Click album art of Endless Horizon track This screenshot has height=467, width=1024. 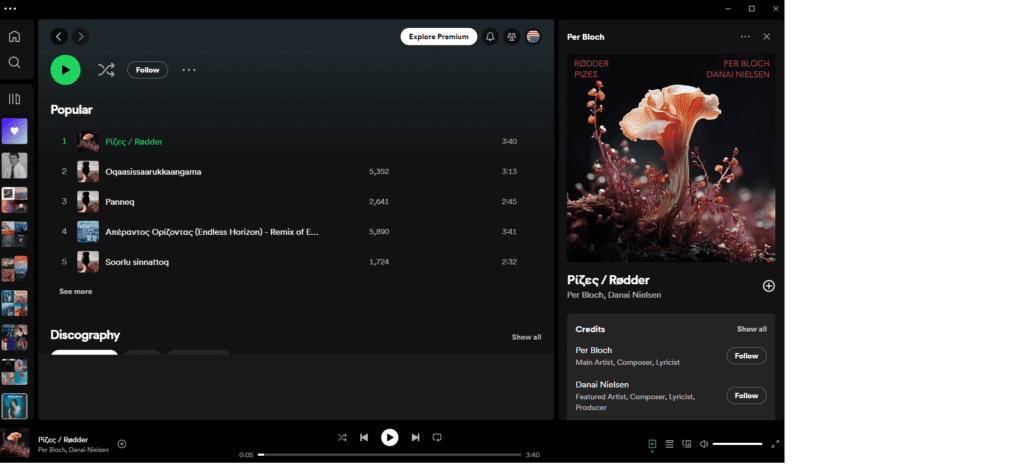tap(88, 231)
